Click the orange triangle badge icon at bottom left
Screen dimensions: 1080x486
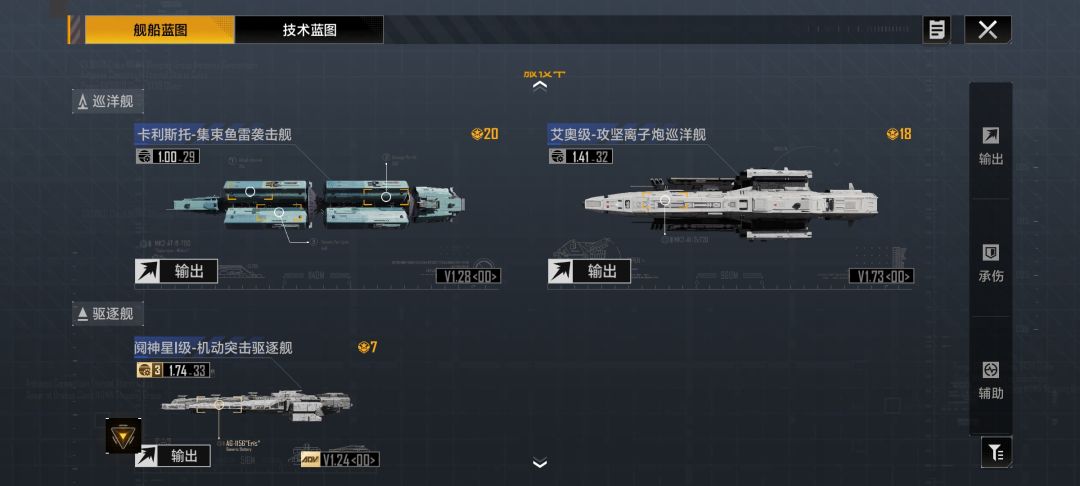(123, 435)
